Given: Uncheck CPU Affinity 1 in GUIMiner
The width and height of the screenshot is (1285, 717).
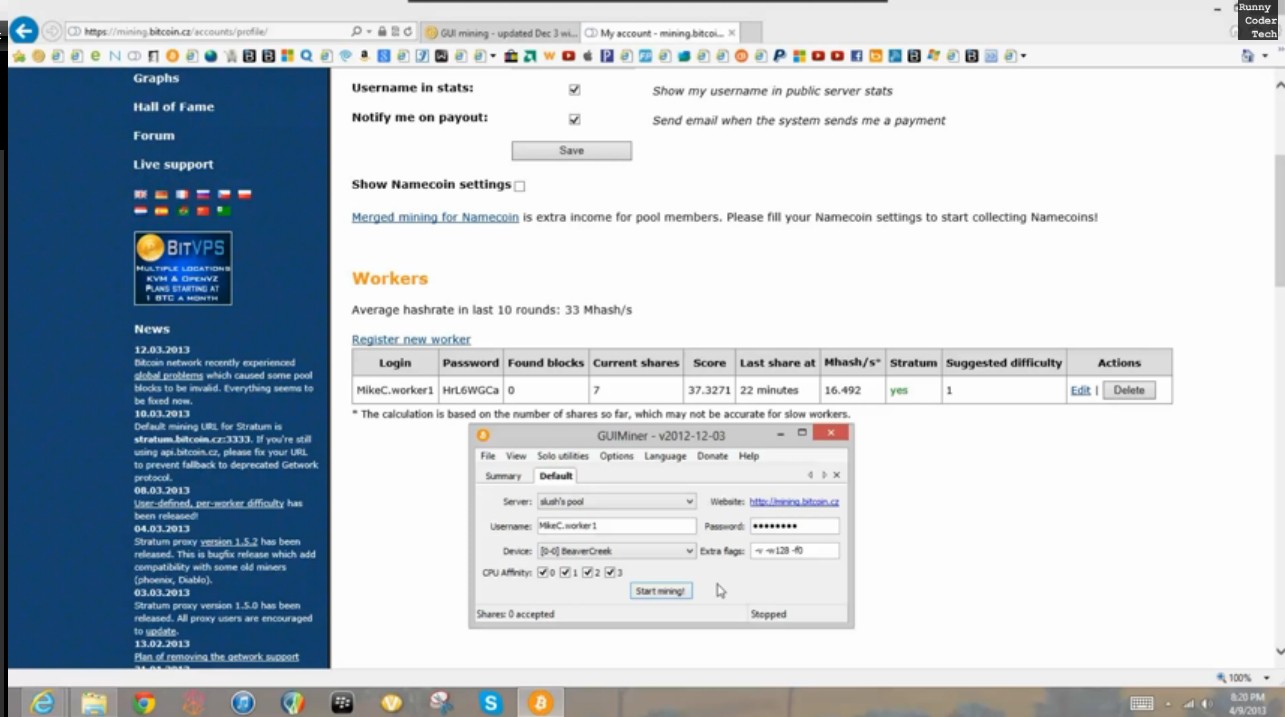Looking at the screenshot, I should click(x=565, y=573).
